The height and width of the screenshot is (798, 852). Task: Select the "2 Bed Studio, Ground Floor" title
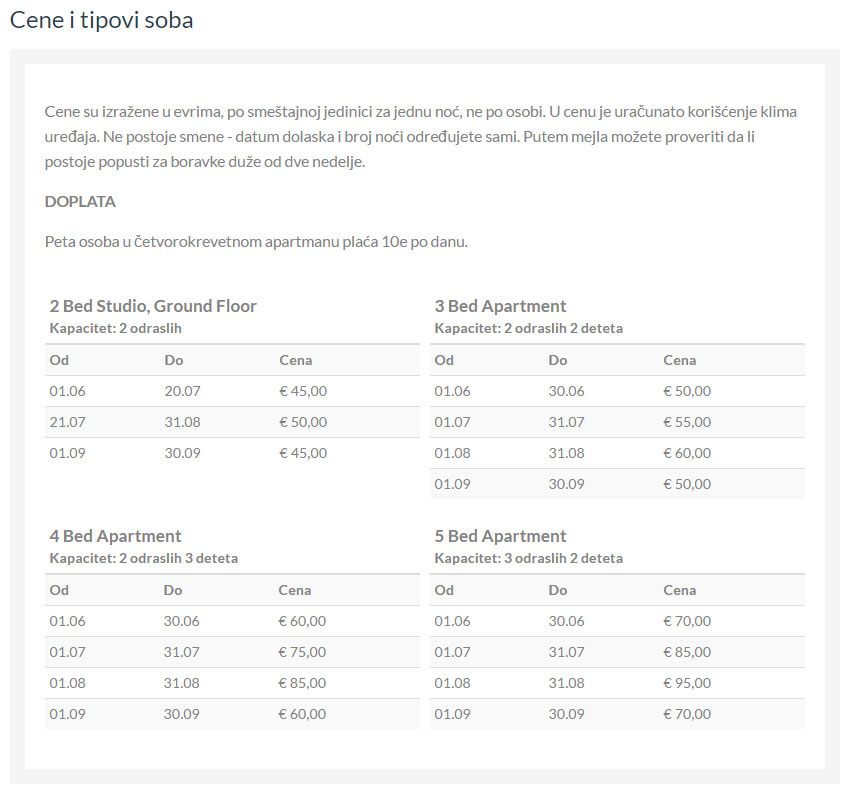(153, 306)
